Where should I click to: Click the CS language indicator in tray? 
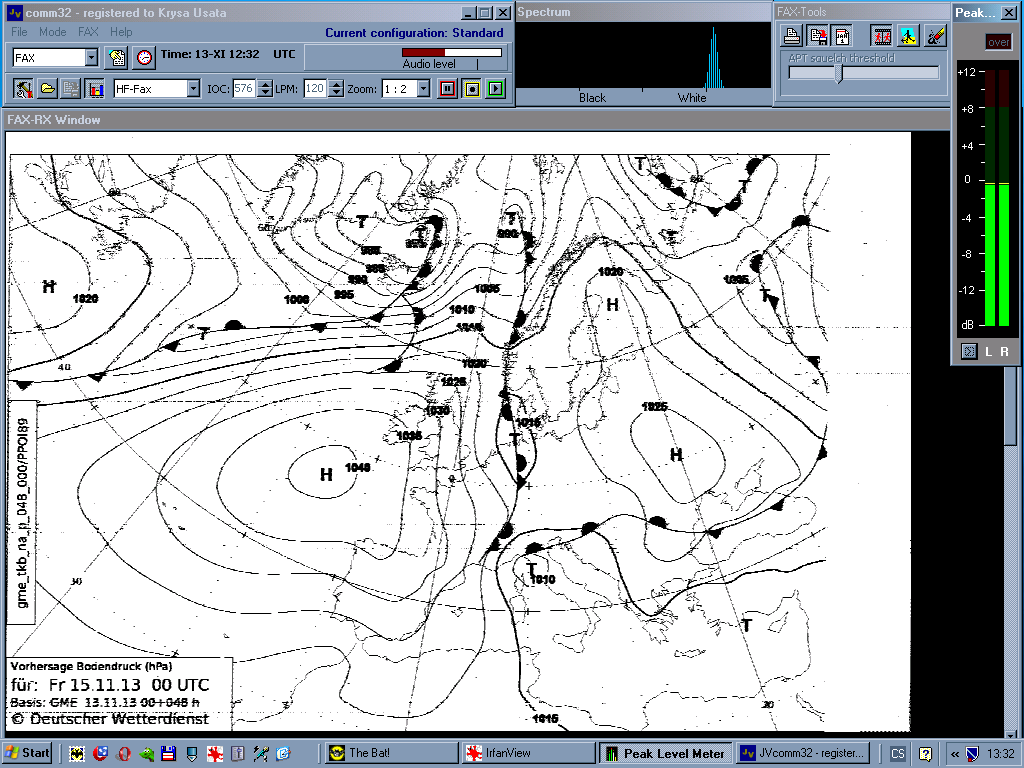point(897,754)
